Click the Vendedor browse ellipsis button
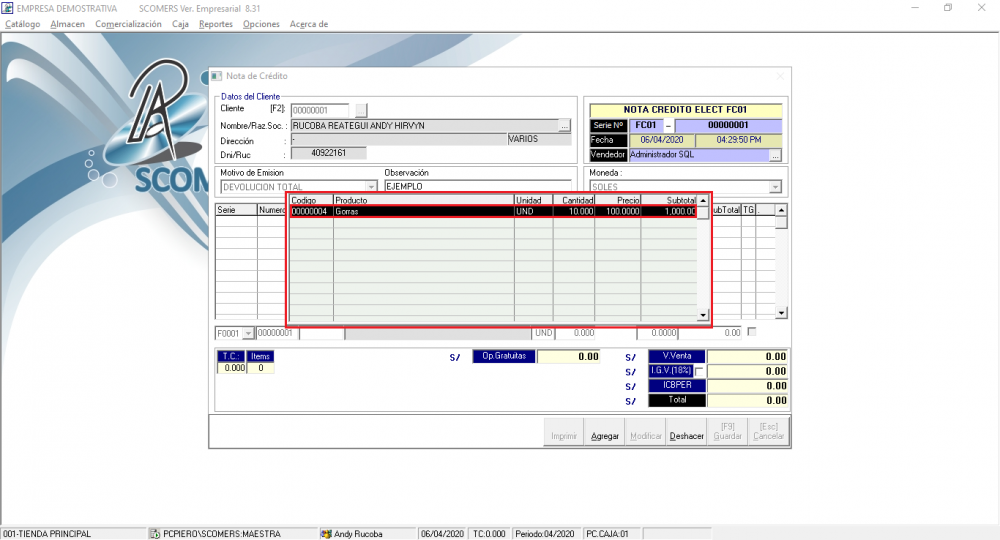The width and height of the screenshot is (1000, 540). coord(775,155)
